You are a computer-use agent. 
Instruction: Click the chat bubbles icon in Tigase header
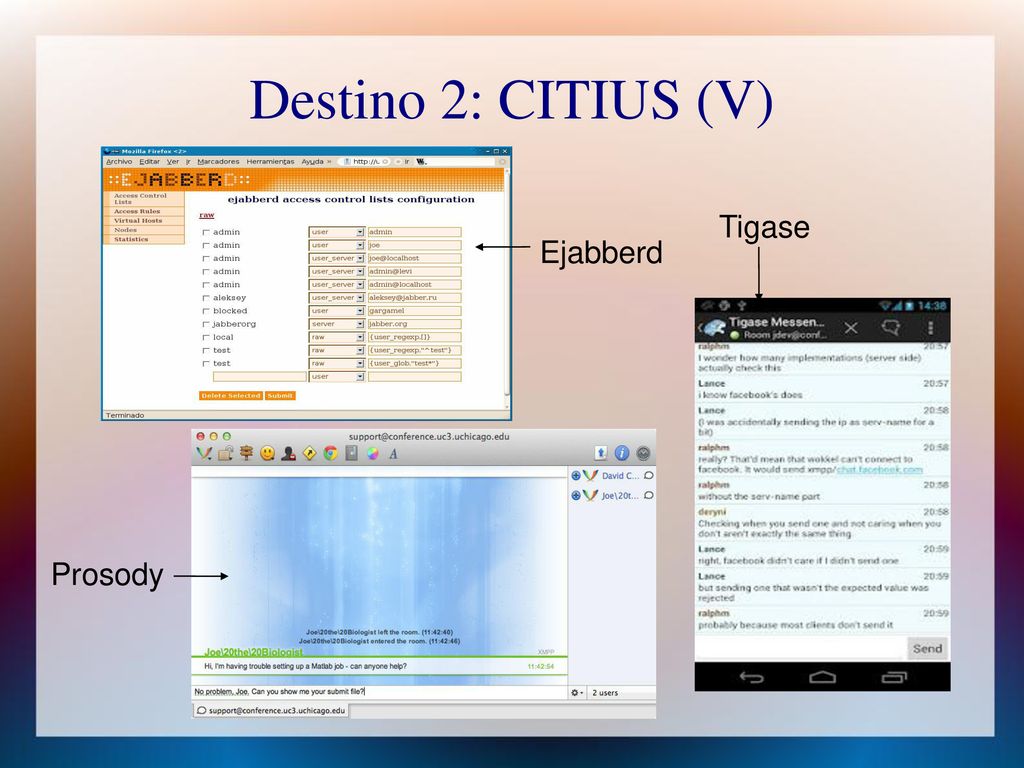coord(891,327)
